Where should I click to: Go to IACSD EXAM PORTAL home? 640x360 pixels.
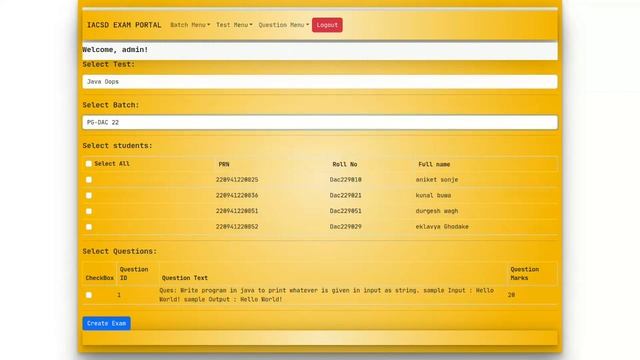click(x=124, y=25)
